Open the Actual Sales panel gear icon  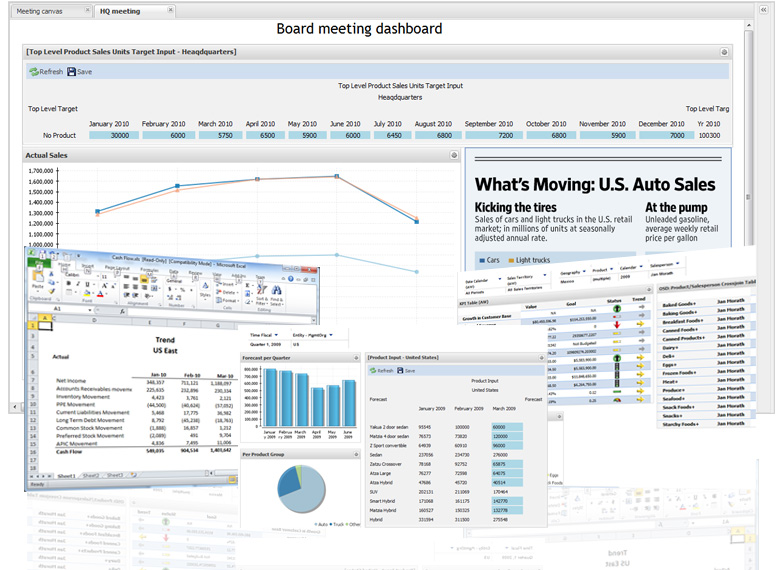[x=454, y=155]
